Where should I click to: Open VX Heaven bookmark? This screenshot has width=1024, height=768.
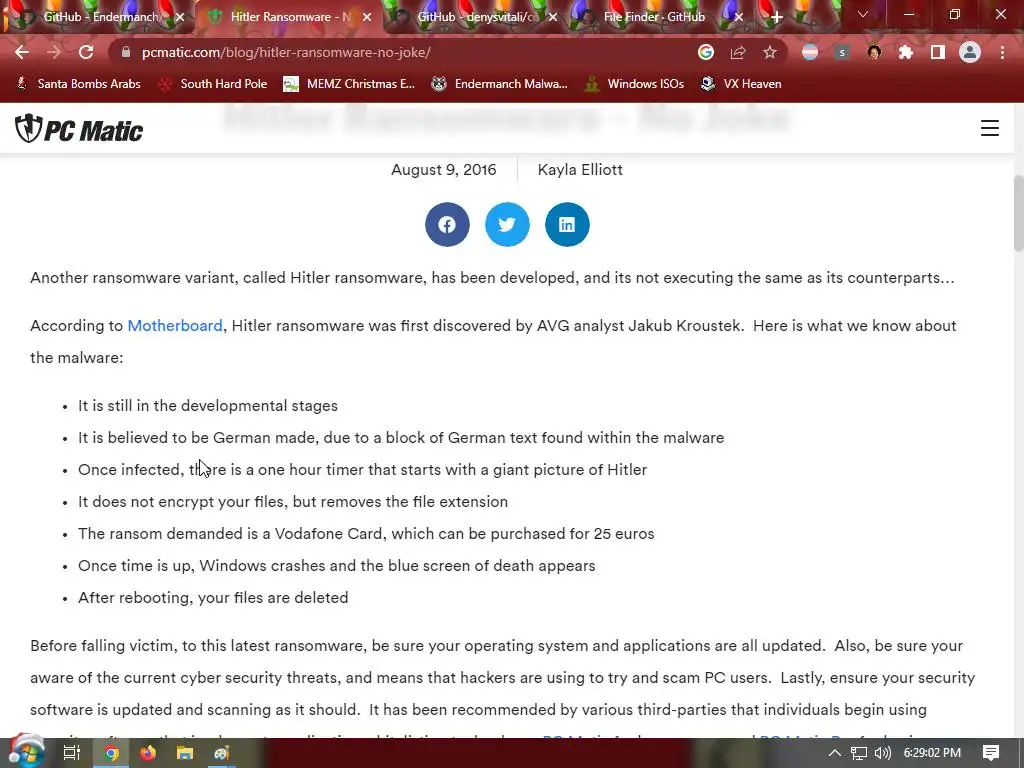[741, 84]
